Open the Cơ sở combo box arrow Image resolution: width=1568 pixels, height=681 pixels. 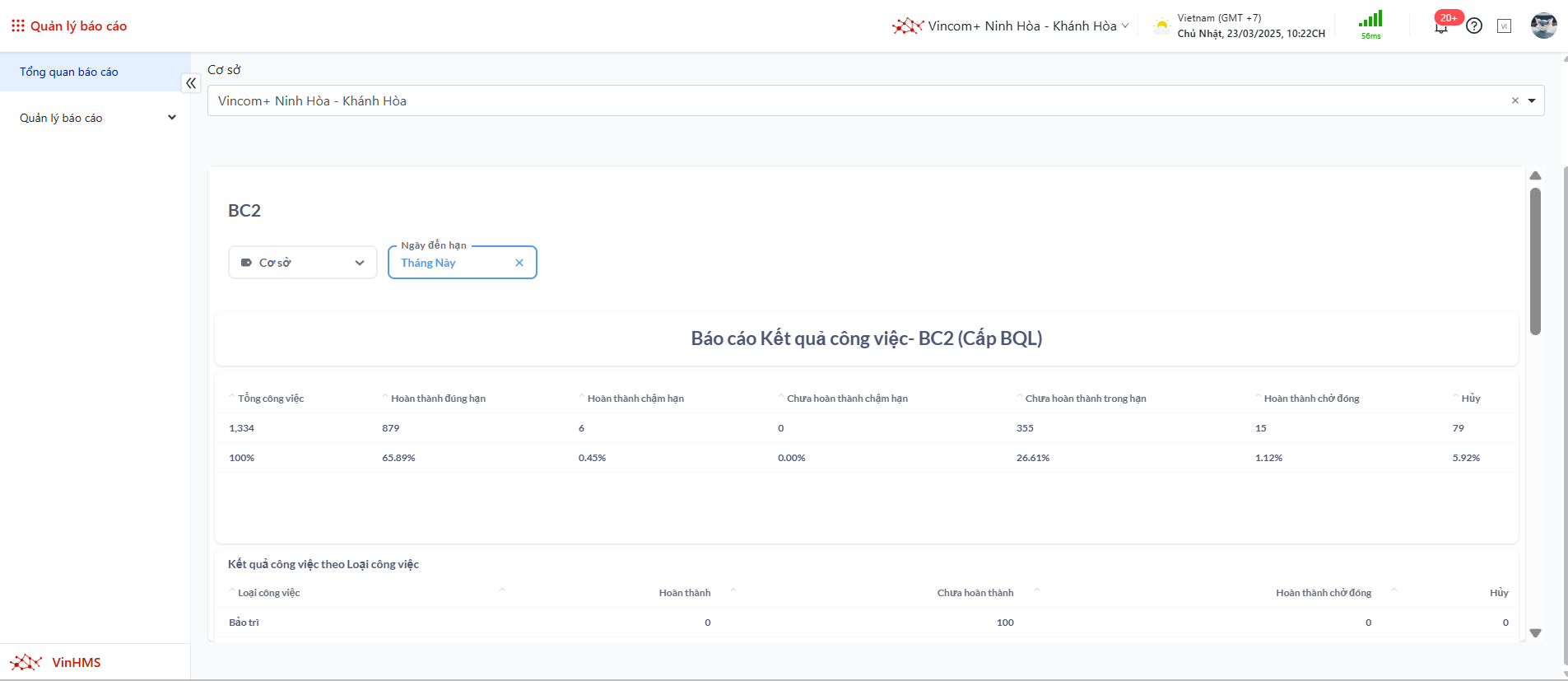pyautogui.click(x=1532, y=100)
